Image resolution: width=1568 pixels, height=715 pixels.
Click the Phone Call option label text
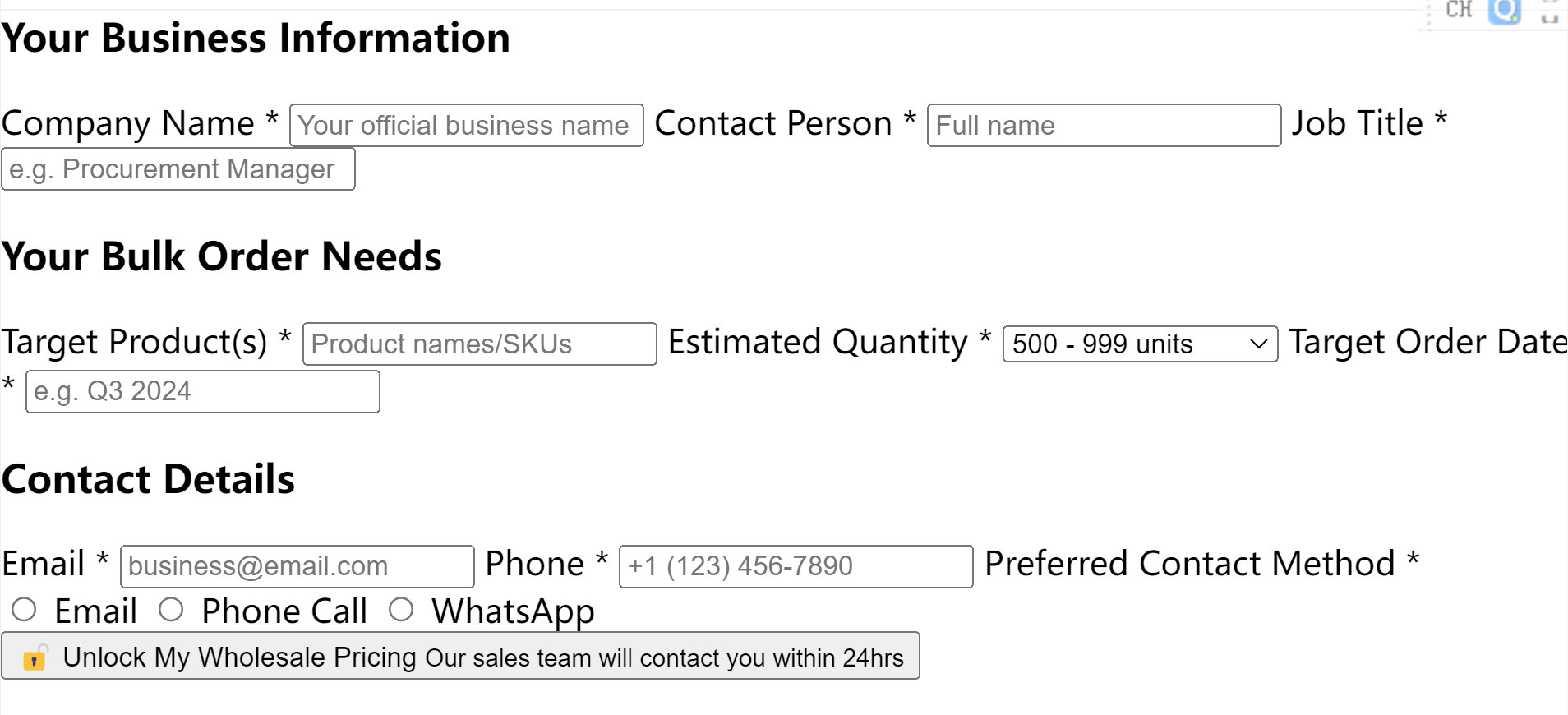click(284, 611)
